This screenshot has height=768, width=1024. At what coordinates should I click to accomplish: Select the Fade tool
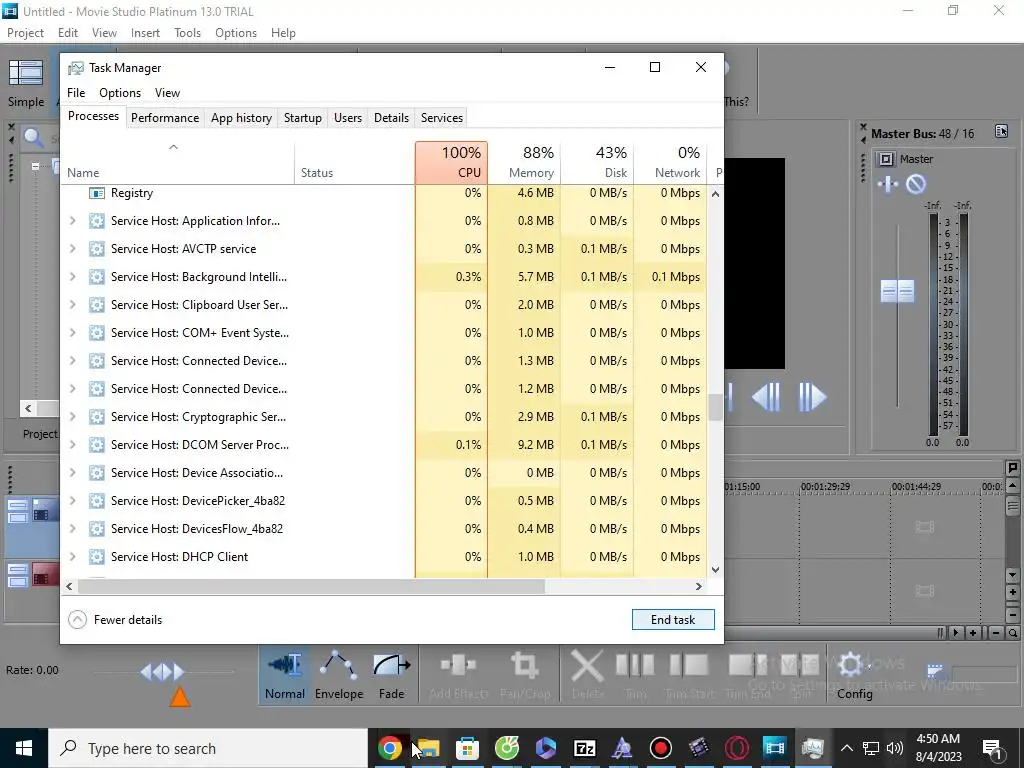(x=391, y=677)
